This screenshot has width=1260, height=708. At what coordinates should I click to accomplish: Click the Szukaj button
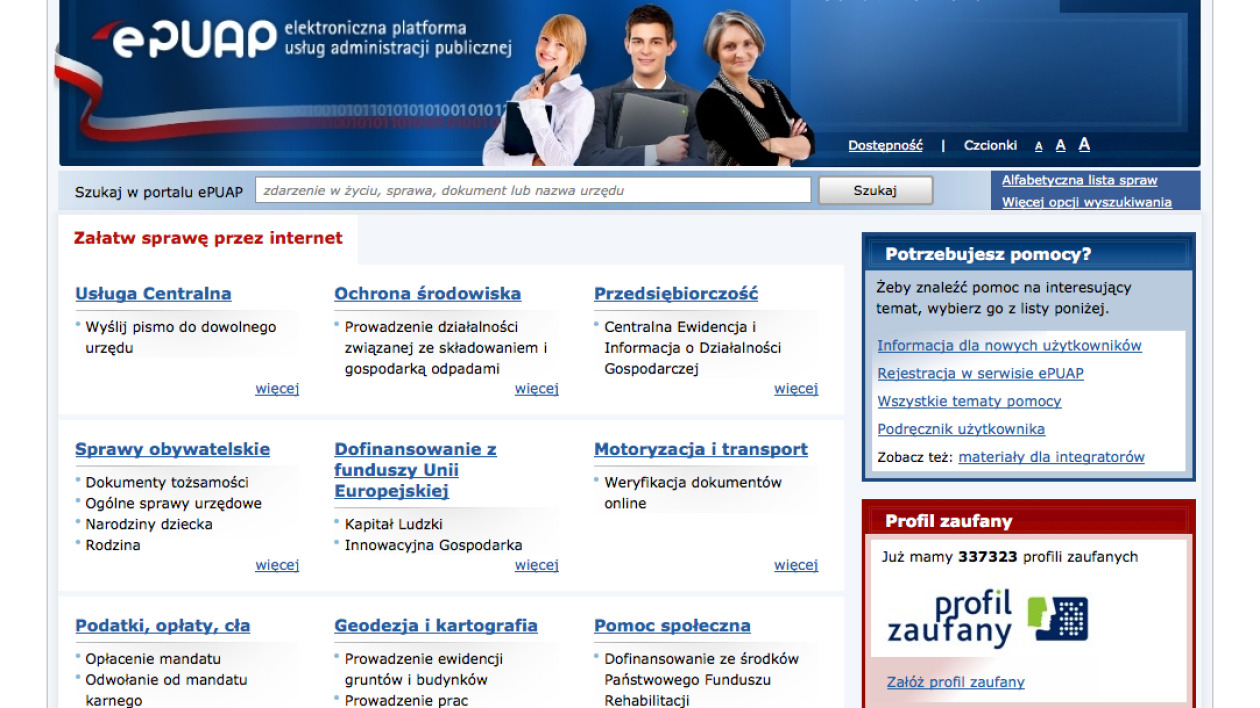click(875, 190)
